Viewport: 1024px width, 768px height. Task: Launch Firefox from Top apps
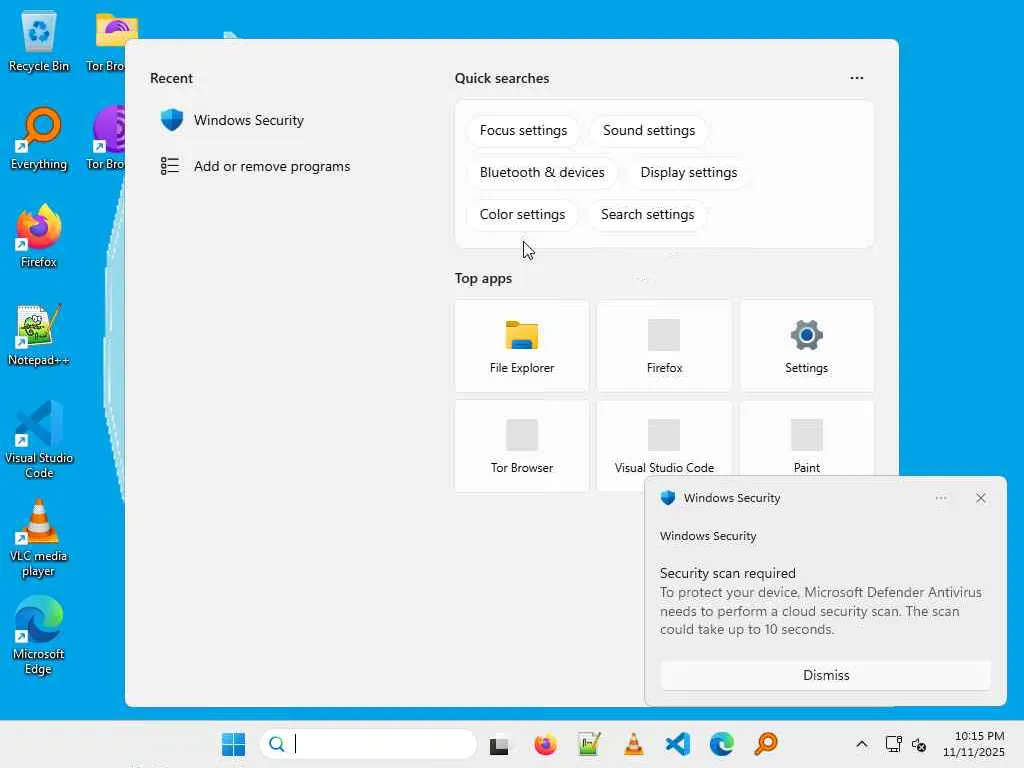pyautogui.click(x=664, y=346)
